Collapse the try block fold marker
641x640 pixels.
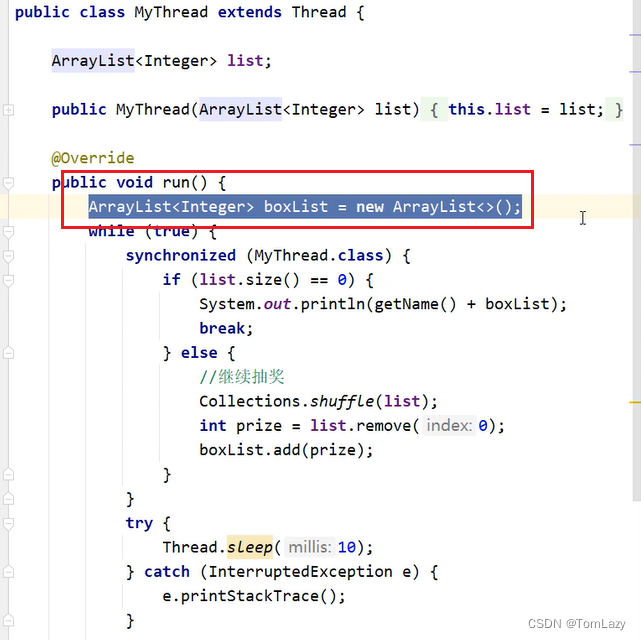click(8, 523)
